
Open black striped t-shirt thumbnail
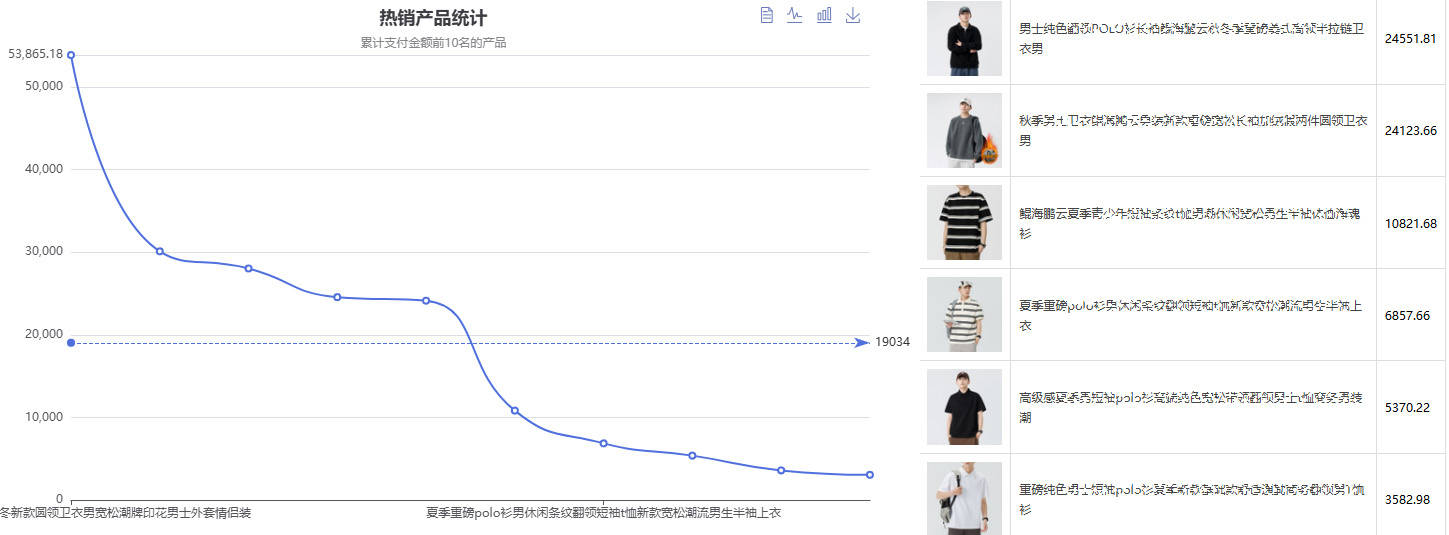click(964, 222)
